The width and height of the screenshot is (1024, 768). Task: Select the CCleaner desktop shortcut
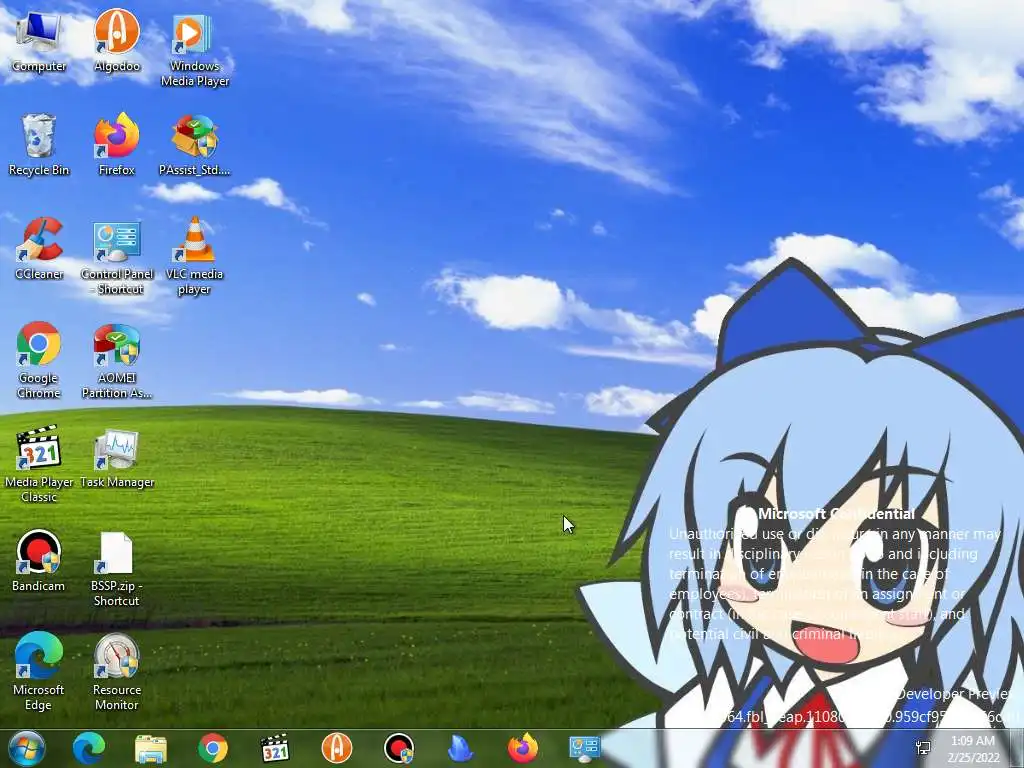[39, 249]
